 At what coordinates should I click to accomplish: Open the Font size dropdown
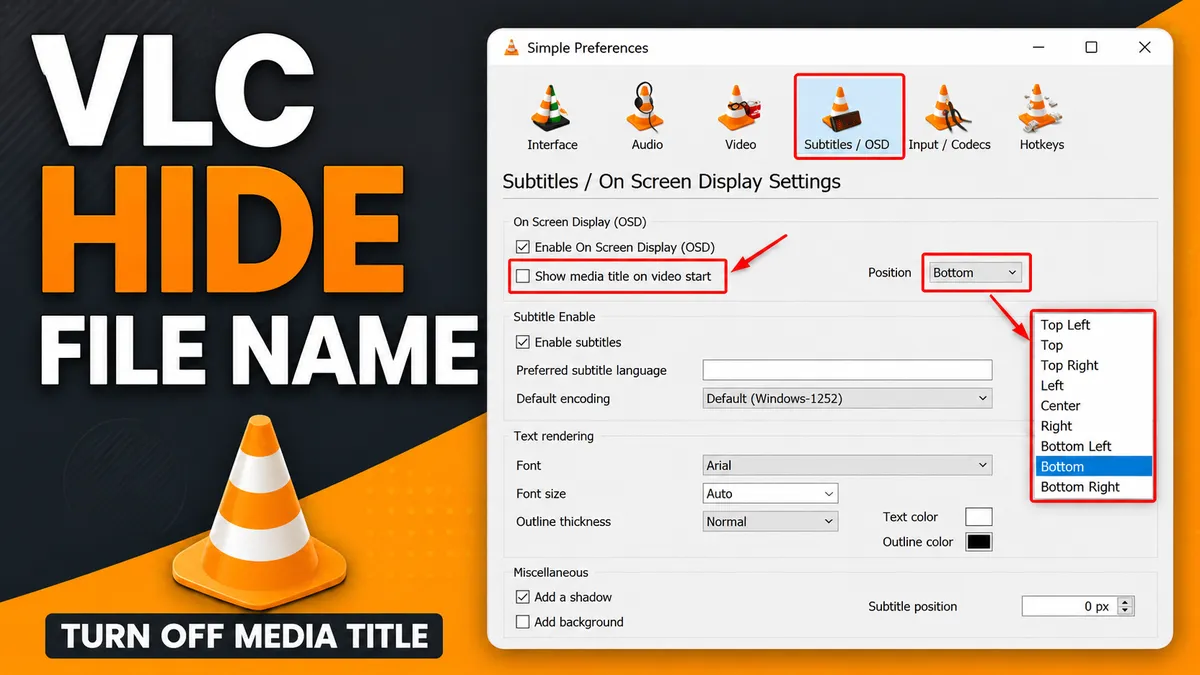771,493
